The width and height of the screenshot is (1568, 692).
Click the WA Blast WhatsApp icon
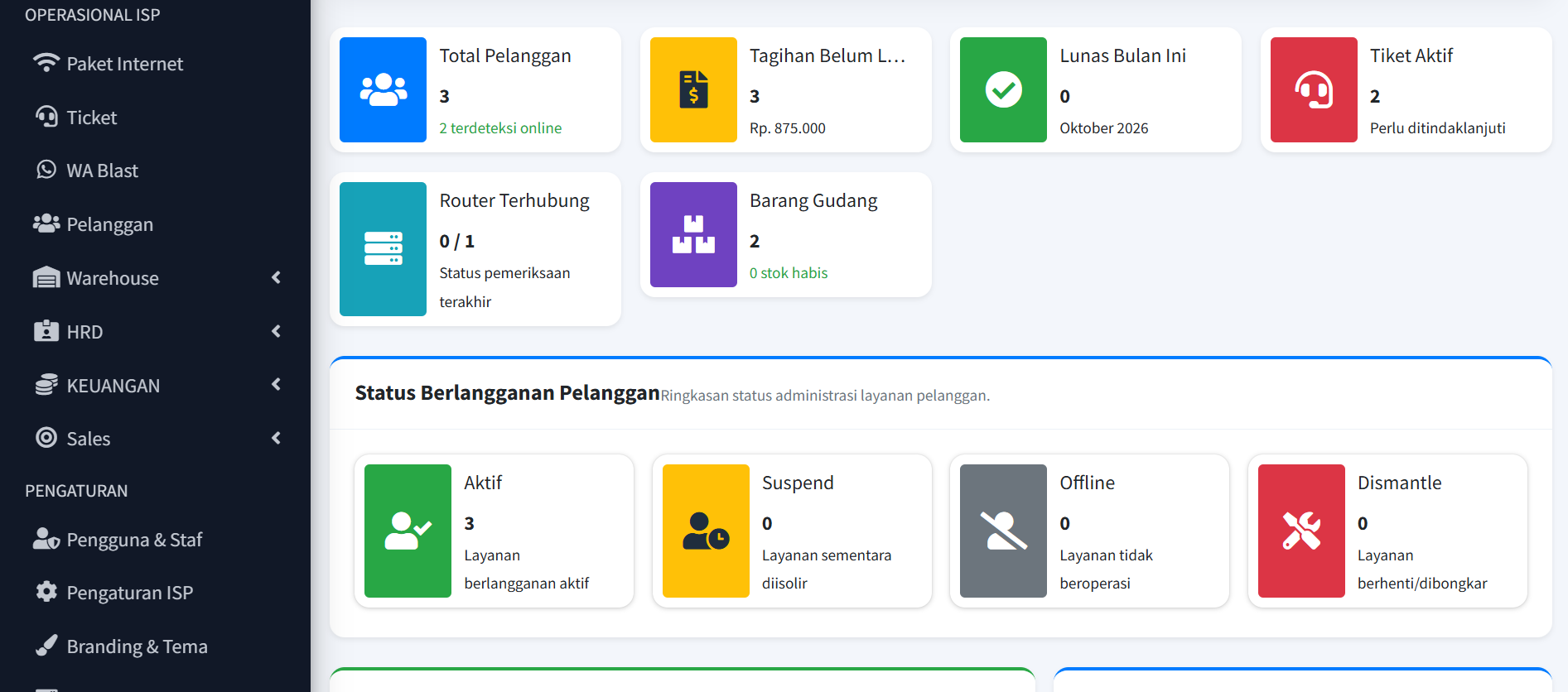pos(46,170)
